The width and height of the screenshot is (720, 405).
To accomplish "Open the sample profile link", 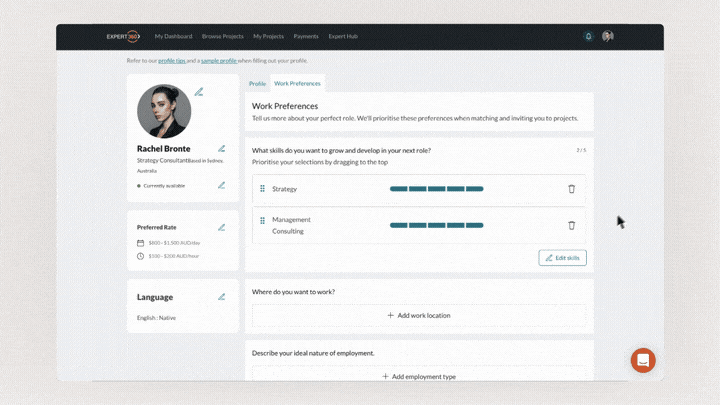I will [x=219, y=61].
